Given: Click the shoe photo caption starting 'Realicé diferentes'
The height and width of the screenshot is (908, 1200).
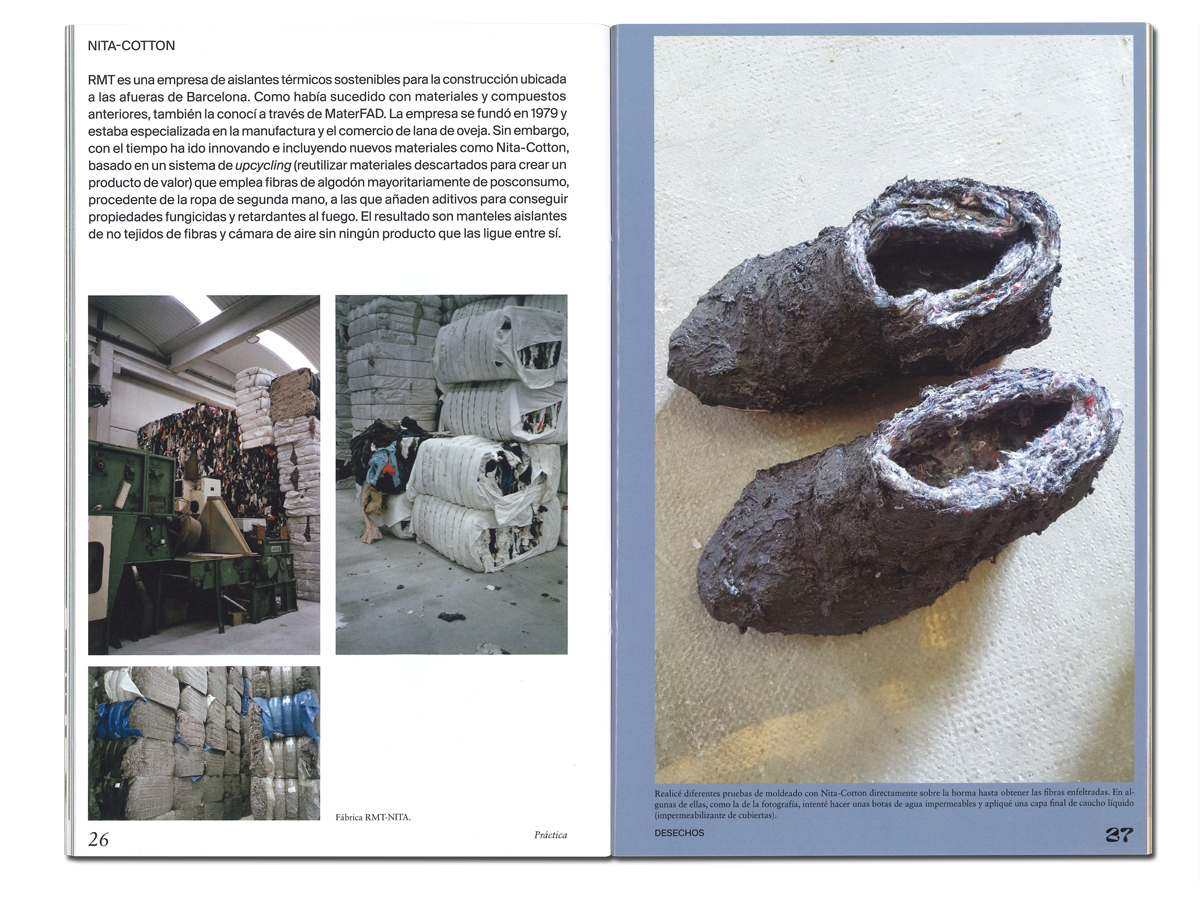Looking at the screenshot, I should [893, 804].
